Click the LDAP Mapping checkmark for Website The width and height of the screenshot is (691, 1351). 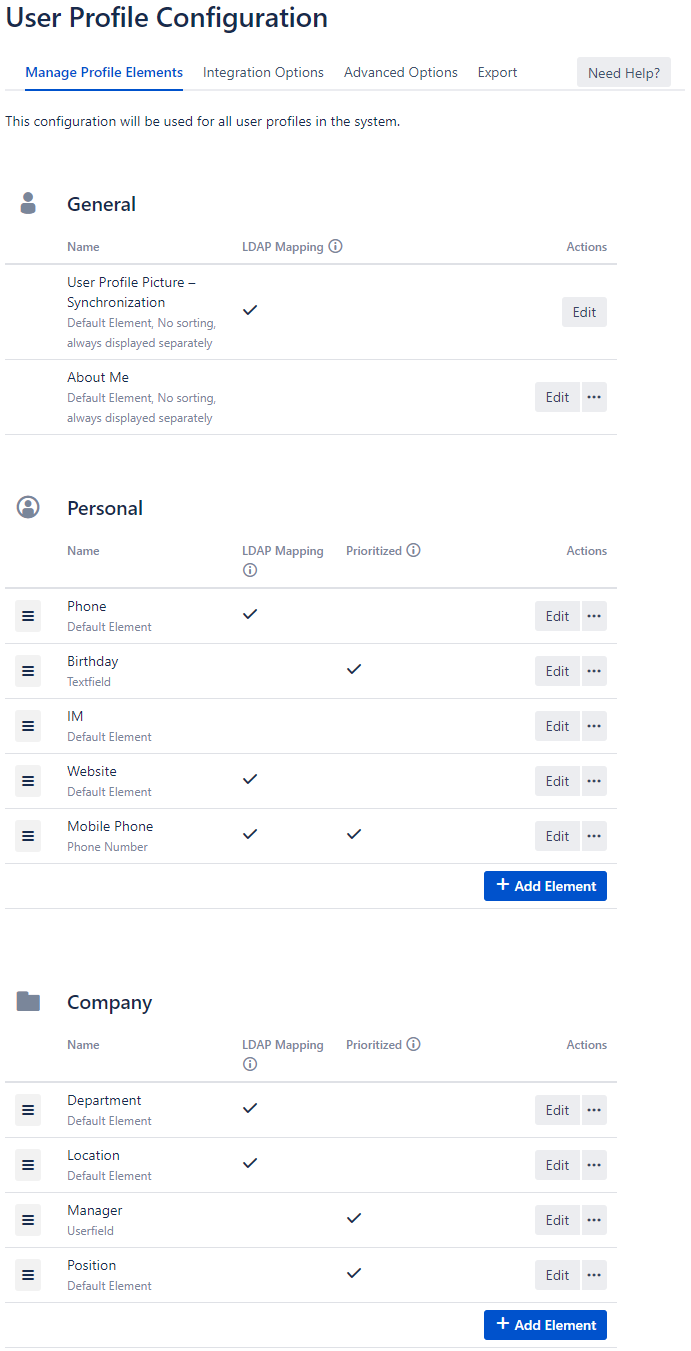pyautogui.click(x=250, y=778)
